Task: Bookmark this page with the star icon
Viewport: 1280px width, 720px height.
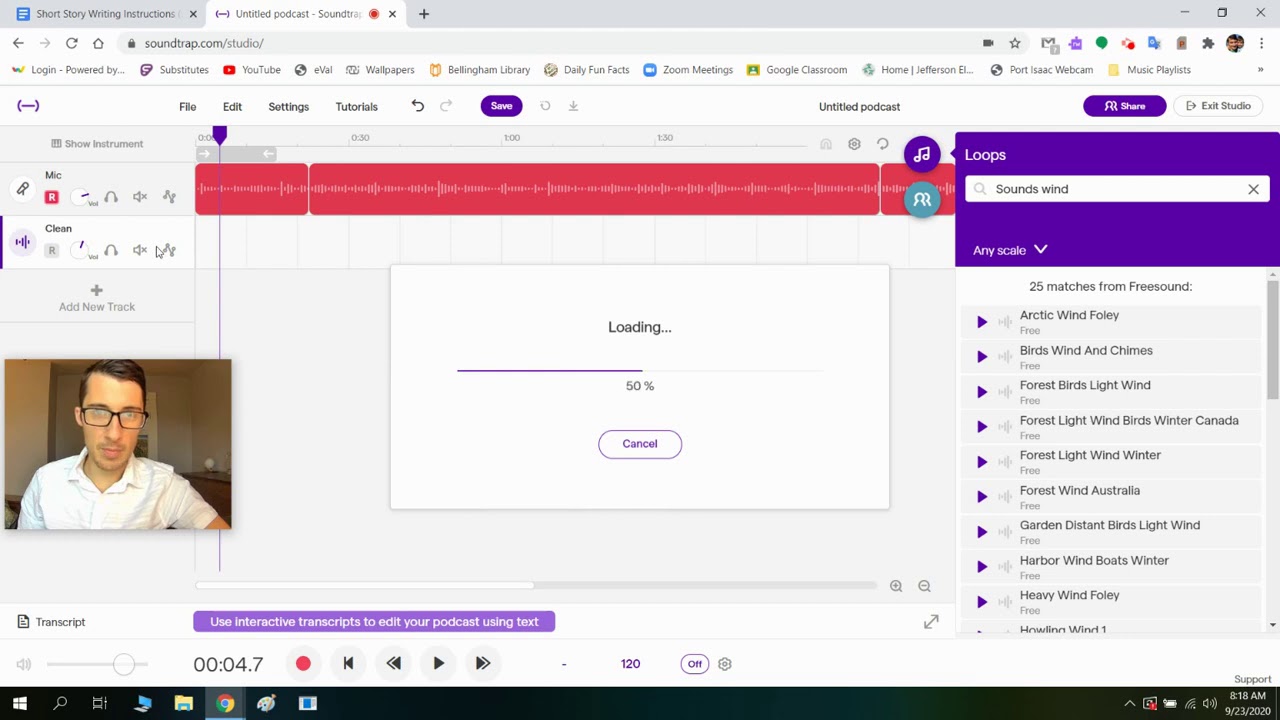Action: coord(1015,43)
